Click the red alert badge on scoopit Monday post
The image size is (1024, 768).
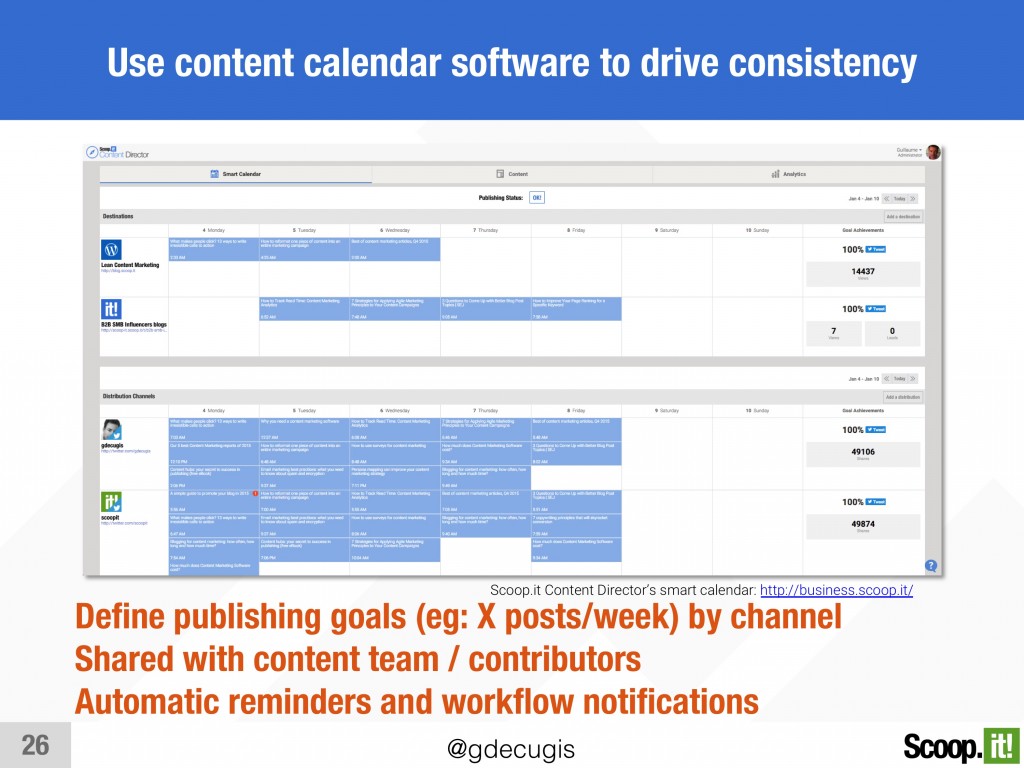pyautogui.click(x=255, y=494)
